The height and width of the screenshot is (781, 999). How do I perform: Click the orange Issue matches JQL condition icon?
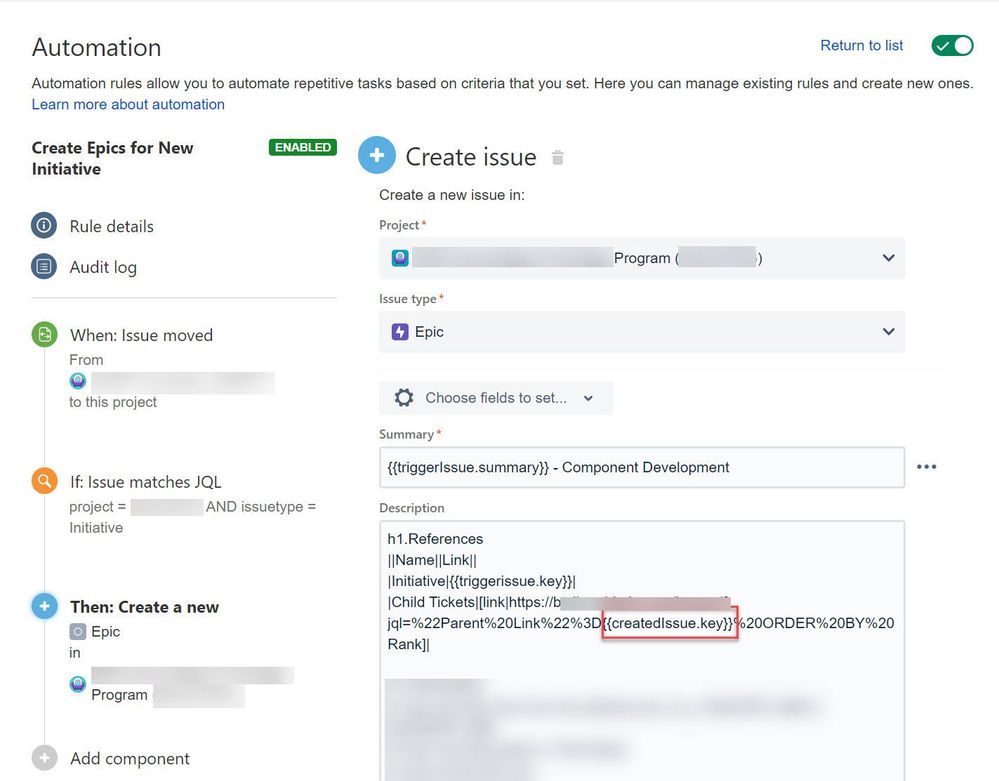[x=44, y=480]
